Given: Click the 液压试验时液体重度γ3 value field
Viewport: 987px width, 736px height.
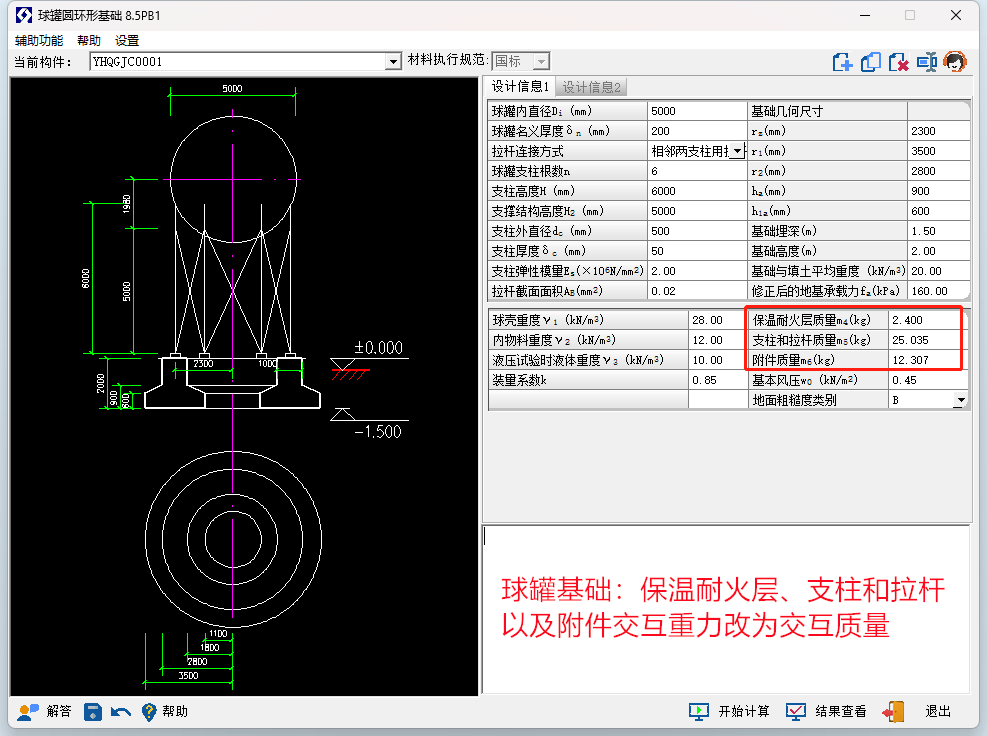Looking at the screenshot, I should [718, 360].
